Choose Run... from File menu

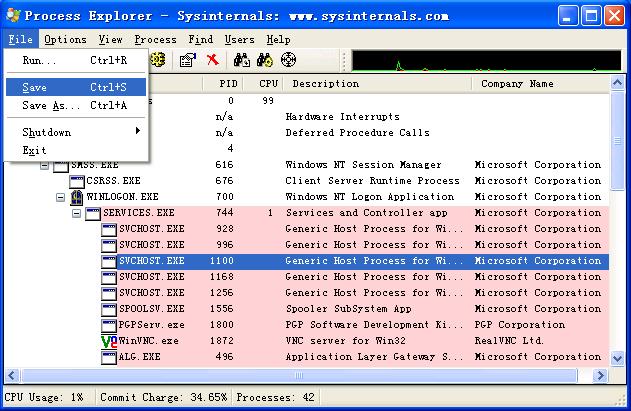(x=76, y=60)
